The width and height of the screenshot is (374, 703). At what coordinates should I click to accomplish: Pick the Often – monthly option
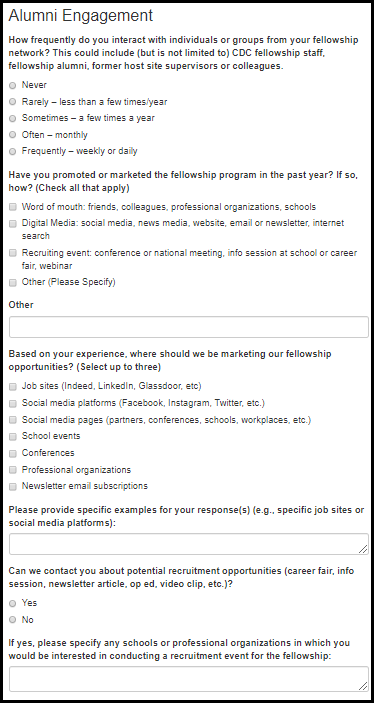click(13, 135)
